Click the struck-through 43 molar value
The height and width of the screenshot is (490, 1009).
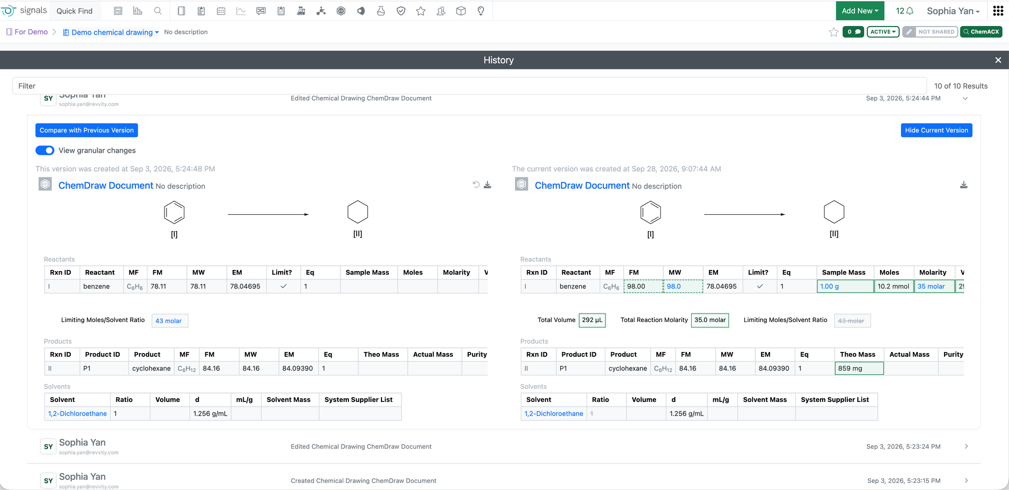(x=853, y=320)
